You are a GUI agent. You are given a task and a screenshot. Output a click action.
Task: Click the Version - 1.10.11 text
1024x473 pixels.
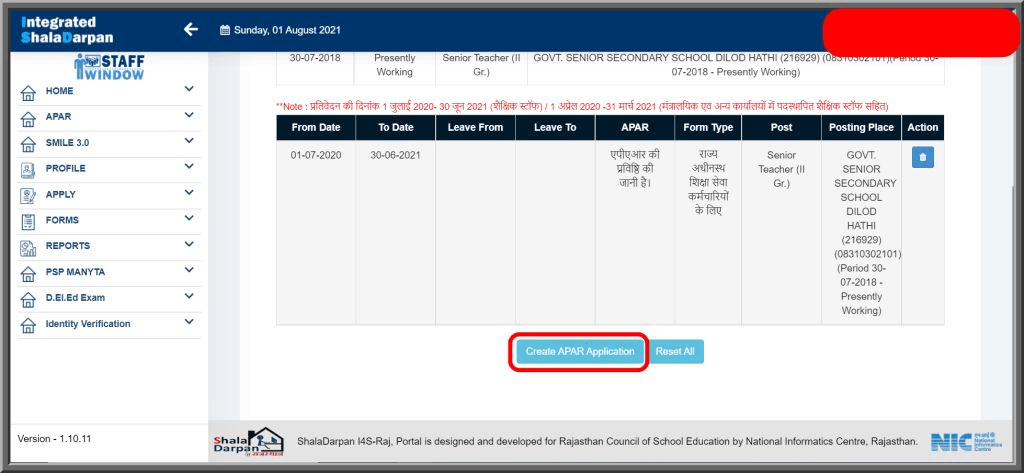tap(54, 439)
